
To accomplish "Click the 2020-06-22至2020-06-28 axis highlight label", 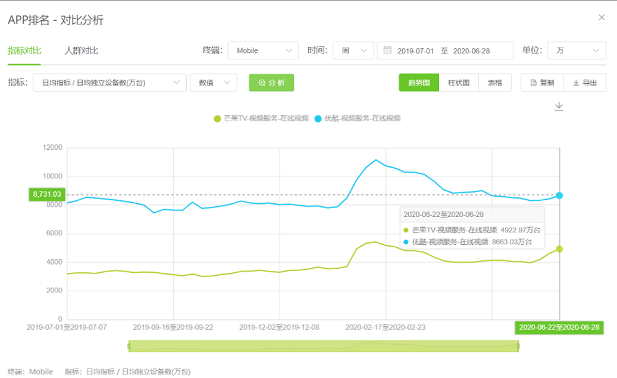I will [559, 327].
